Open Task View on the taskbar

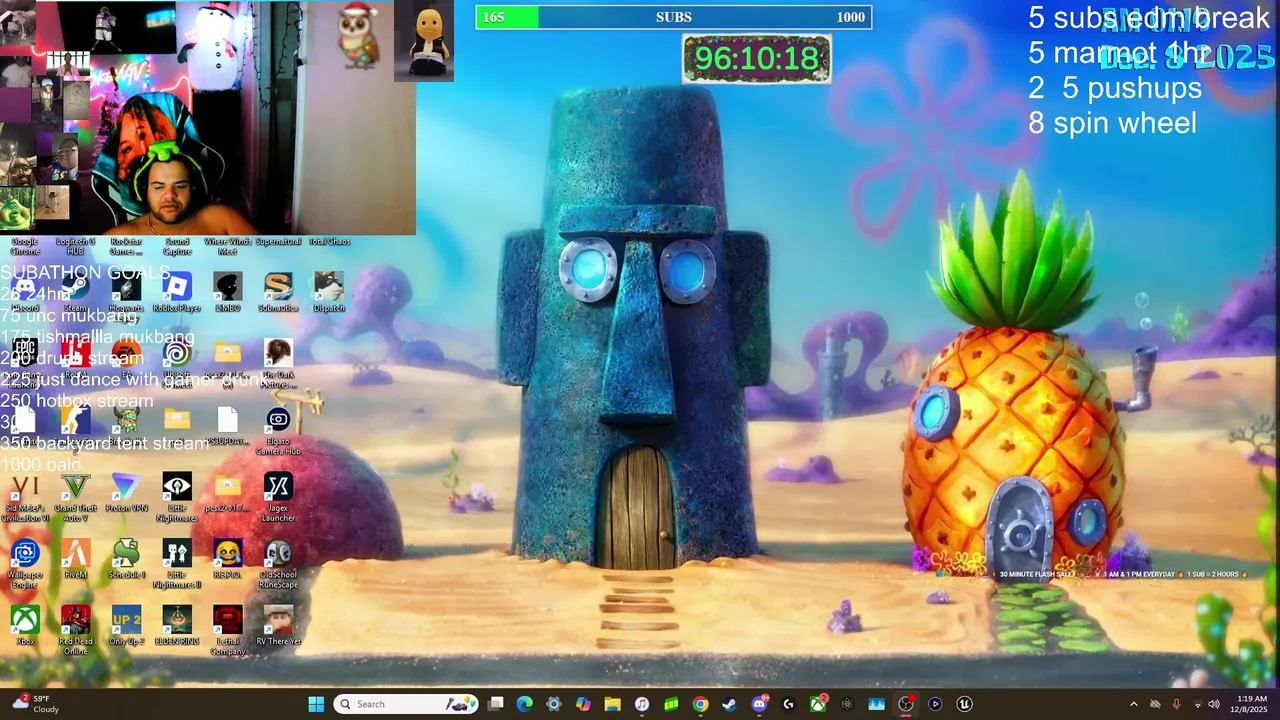pos(496,704)
